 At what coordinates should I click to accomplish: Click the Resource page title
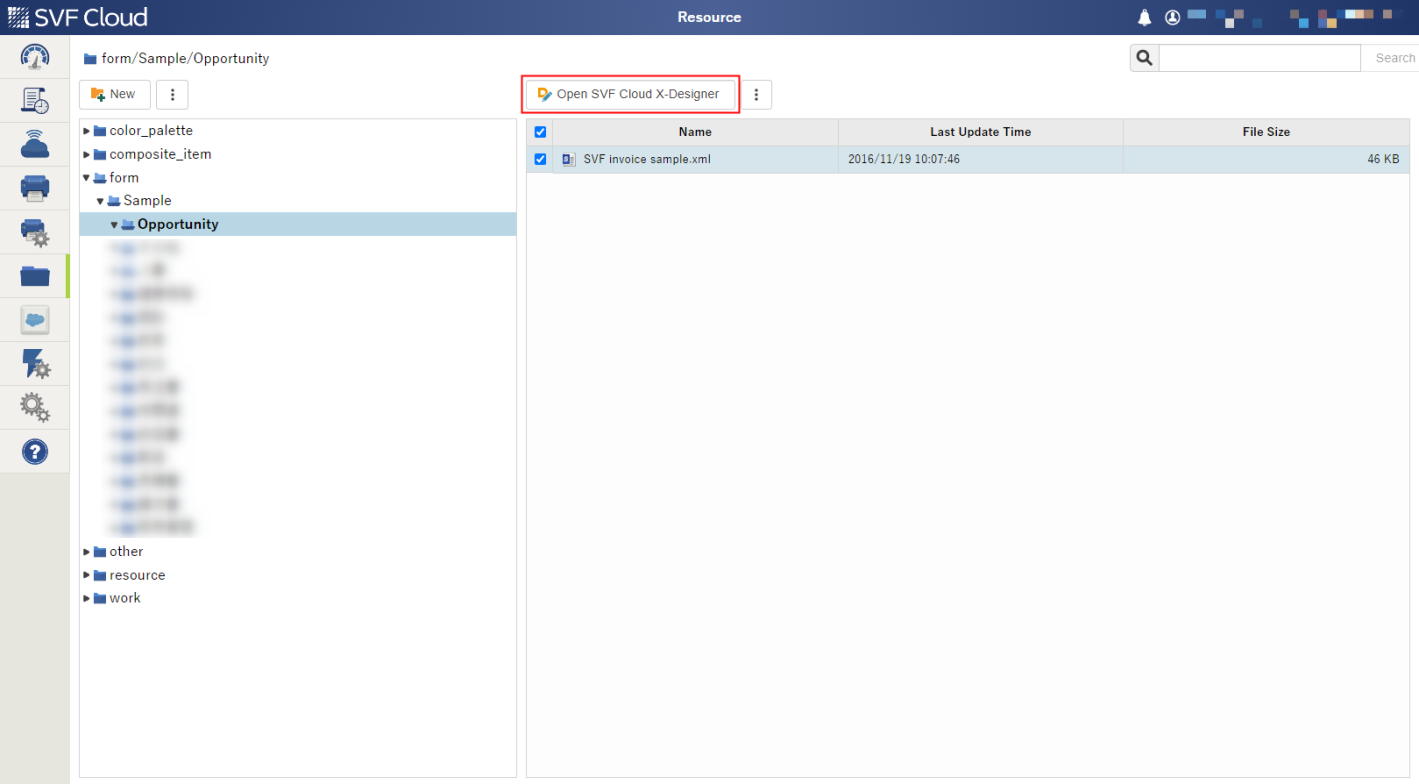pyautogui.click(x=709, y=17)
